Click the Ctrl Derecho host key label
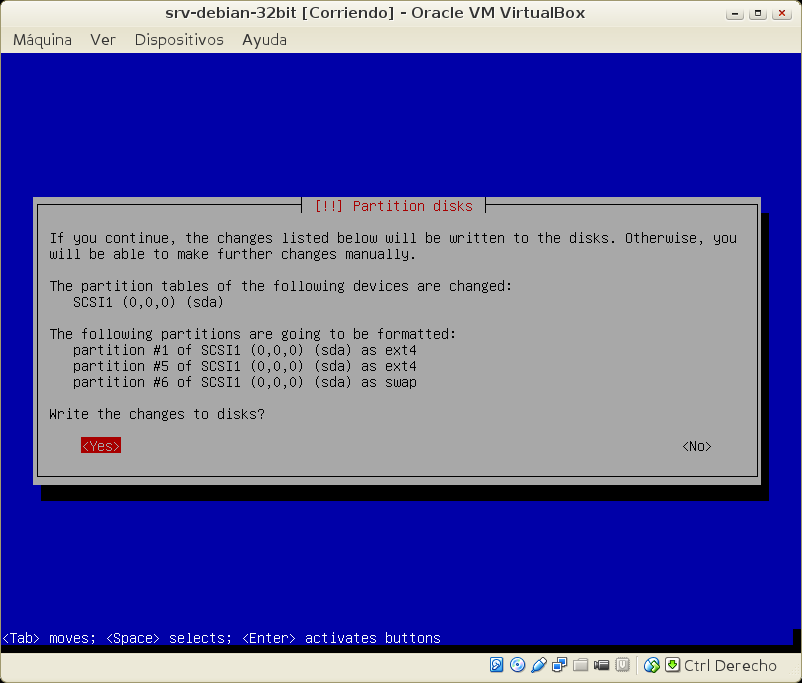 pyautogui.click(x=730, y=665)
